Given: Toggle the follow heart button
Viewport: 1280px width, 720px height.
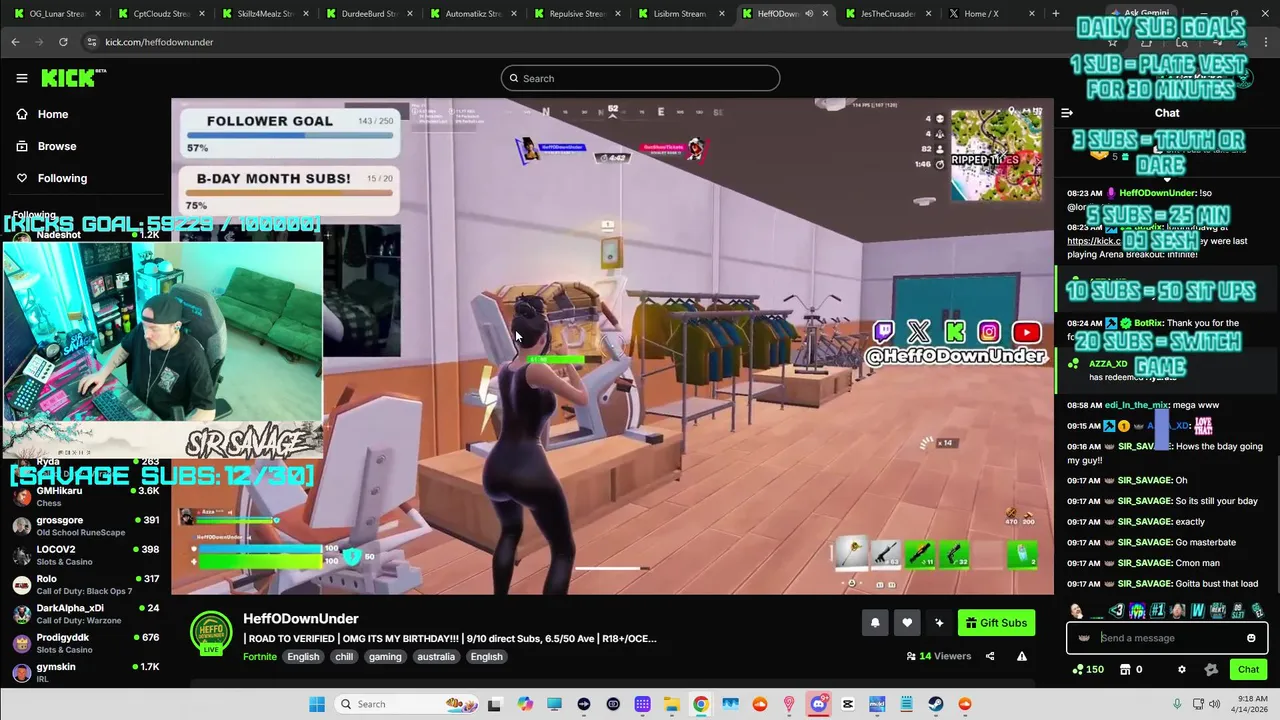Looking at the screenshot, I should point(907,623).
